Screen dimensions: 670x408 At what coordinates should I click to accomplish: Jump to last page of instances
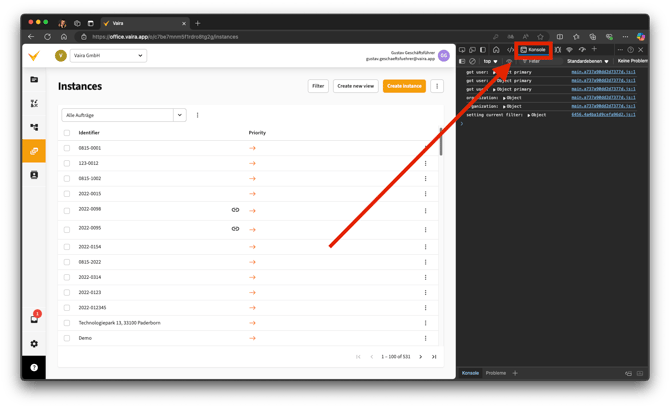coord(434,357)
